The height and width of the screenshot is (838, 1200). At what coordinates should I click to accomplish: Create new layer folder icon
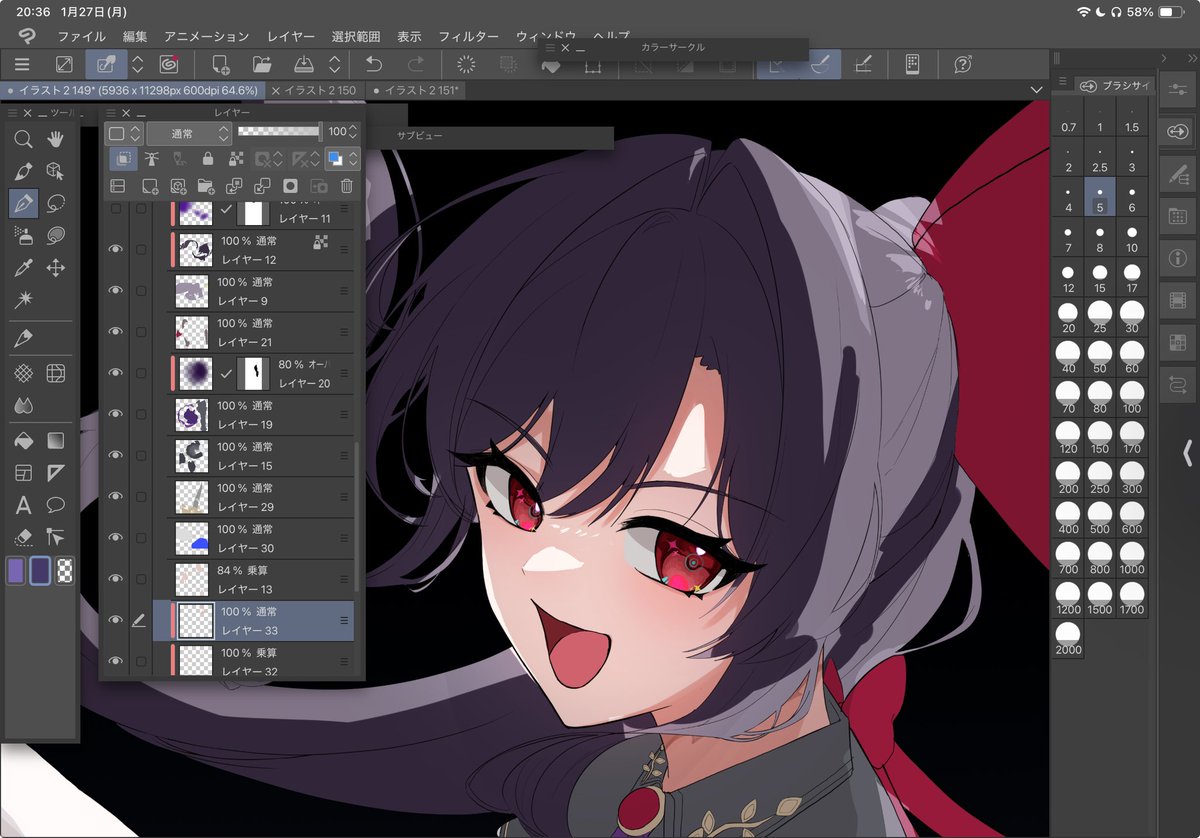click(206, 185)
